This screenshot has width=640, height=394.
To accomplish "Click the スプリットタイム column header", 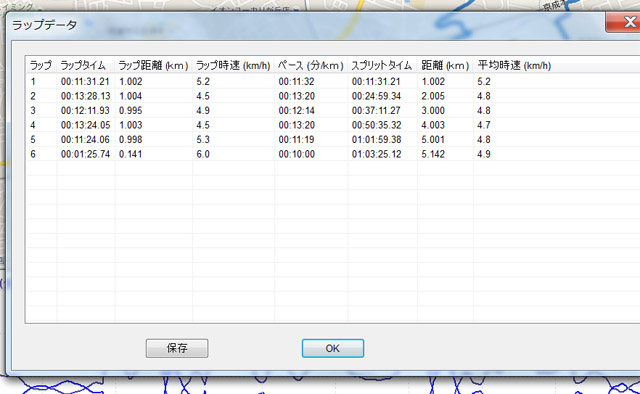I will click(382, 65).
